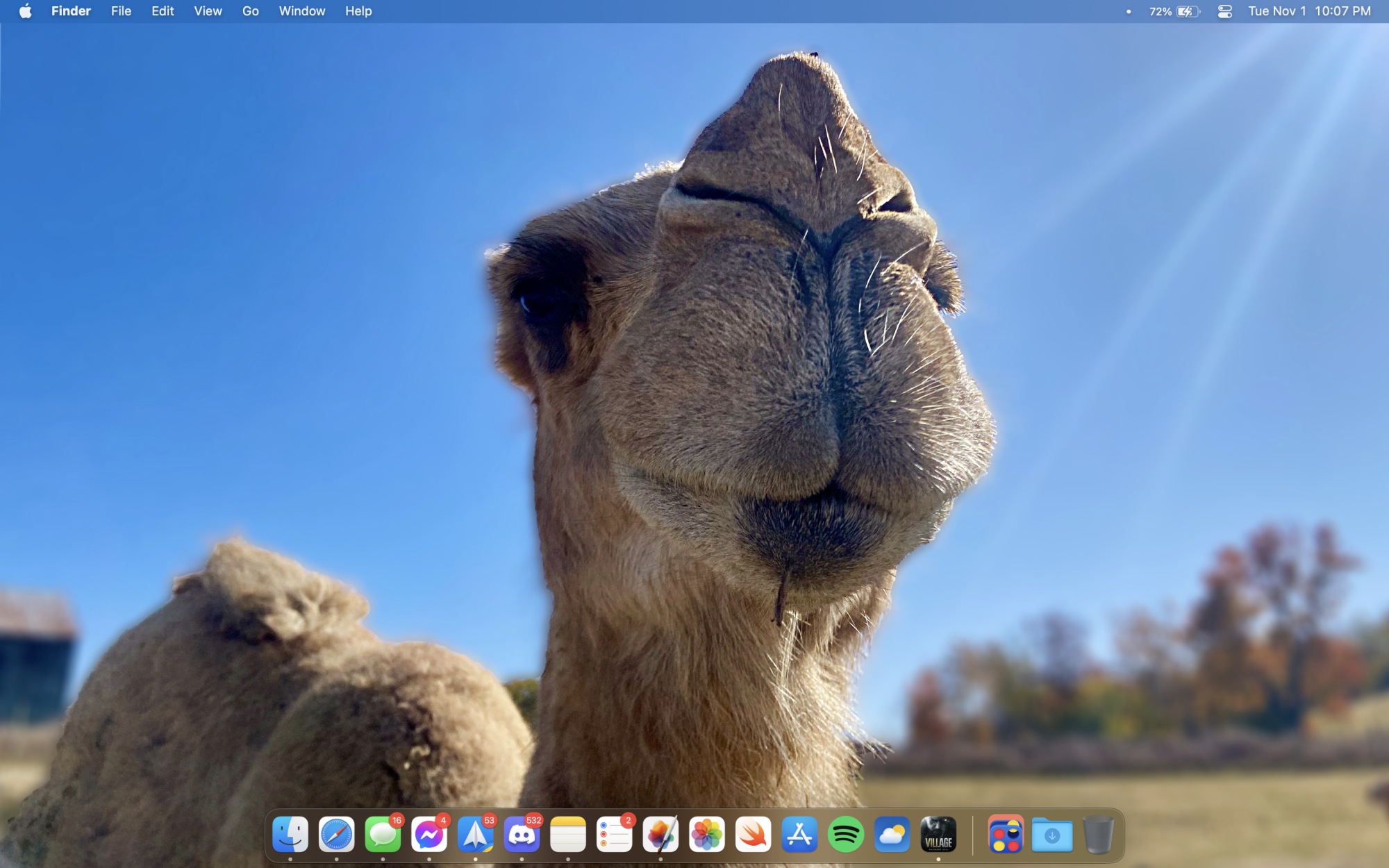Open the Weather app
This screenshot has height=868, width=1389.
click(892, 834)
